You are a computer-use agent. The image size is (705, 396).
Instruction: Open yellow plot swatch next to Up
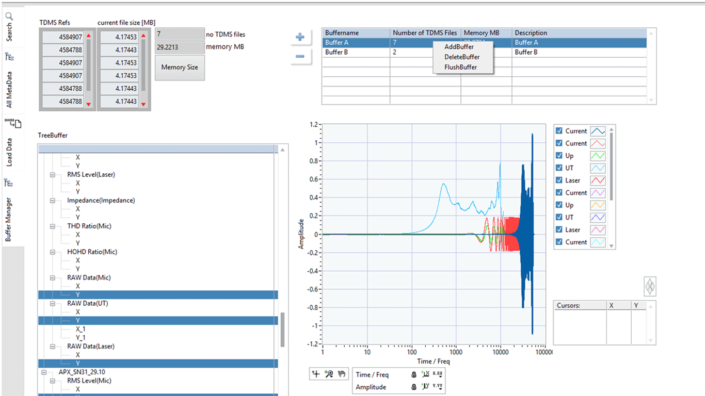pyautogui.click(x=598, y=205)
